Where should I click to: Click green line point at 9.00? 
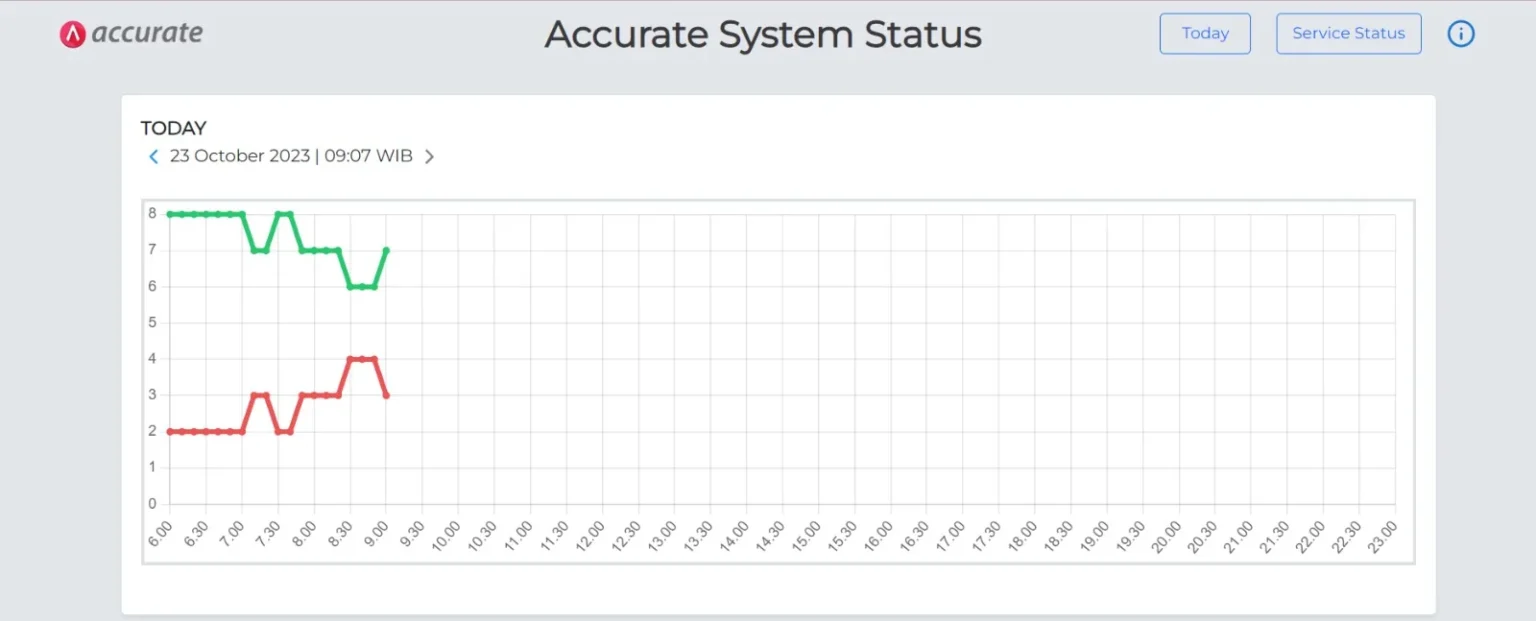tap(386, 250)
